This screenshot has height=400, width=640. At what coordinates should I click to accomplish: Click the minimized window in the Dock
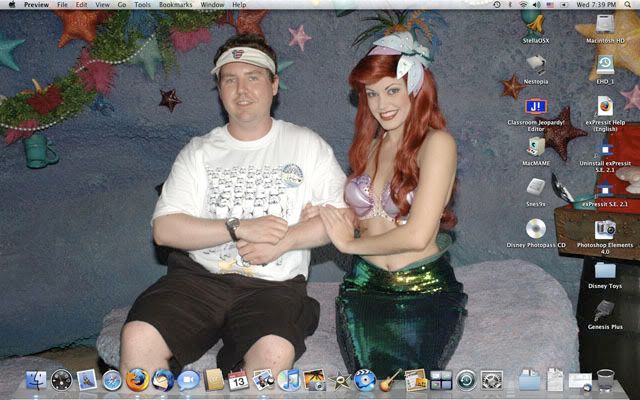coord(580,381)
